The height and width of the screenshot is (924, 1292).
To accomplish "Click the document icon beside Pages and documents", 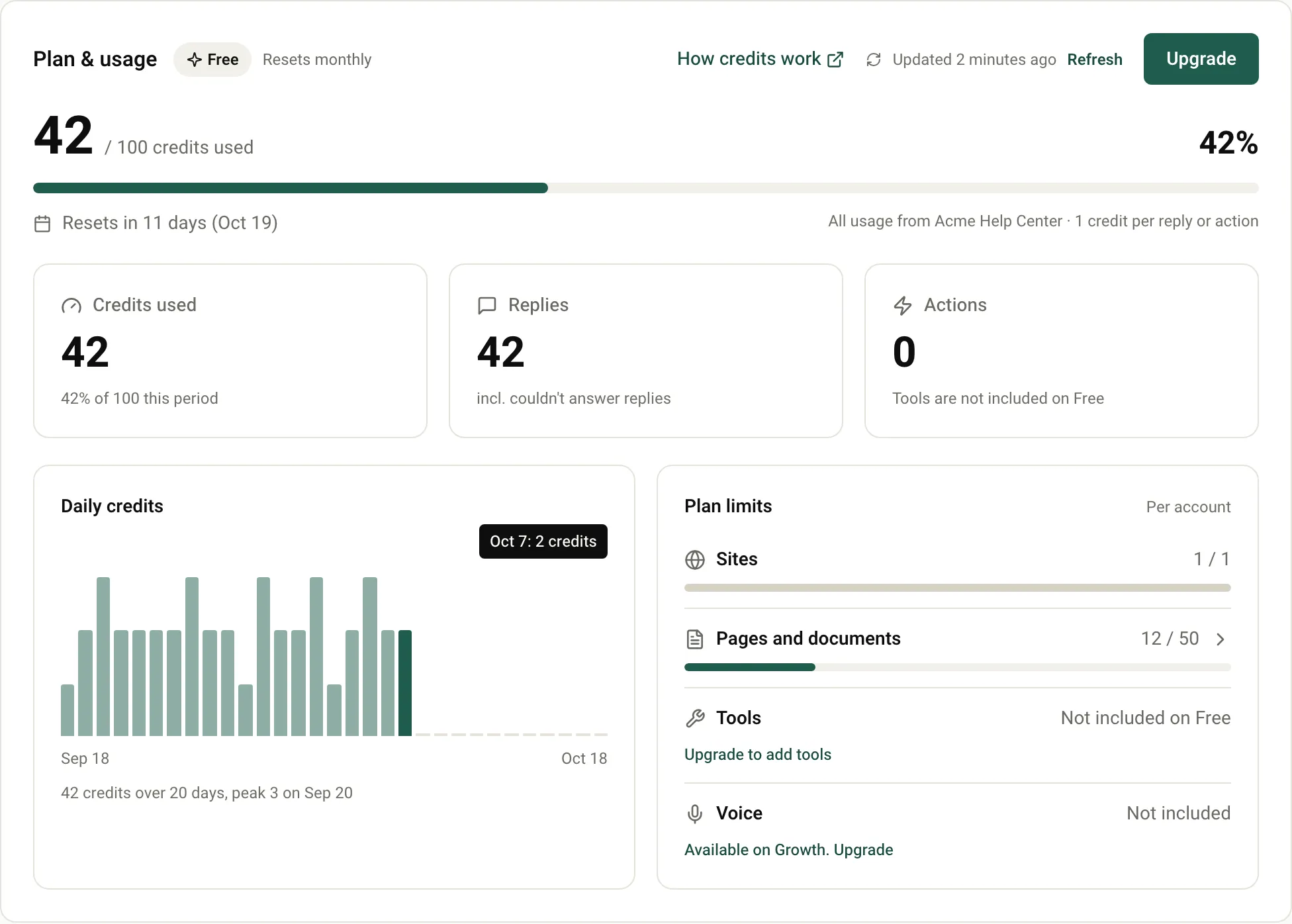I will pos(695,639).
